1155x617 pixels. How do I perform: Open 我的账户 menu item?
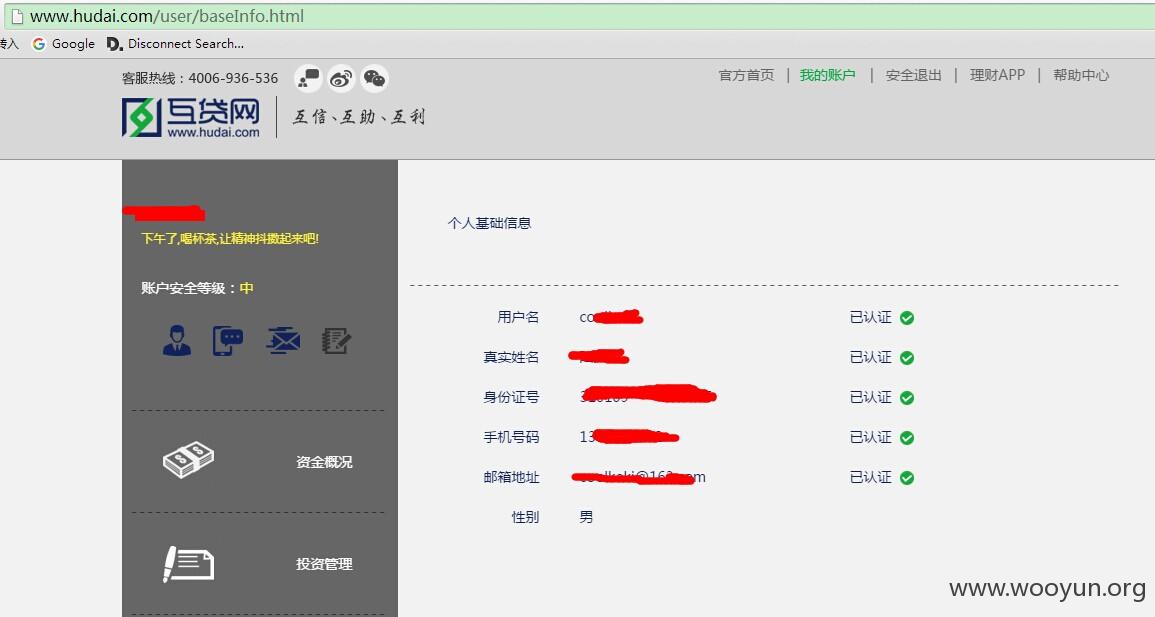(x=827, y=75)
